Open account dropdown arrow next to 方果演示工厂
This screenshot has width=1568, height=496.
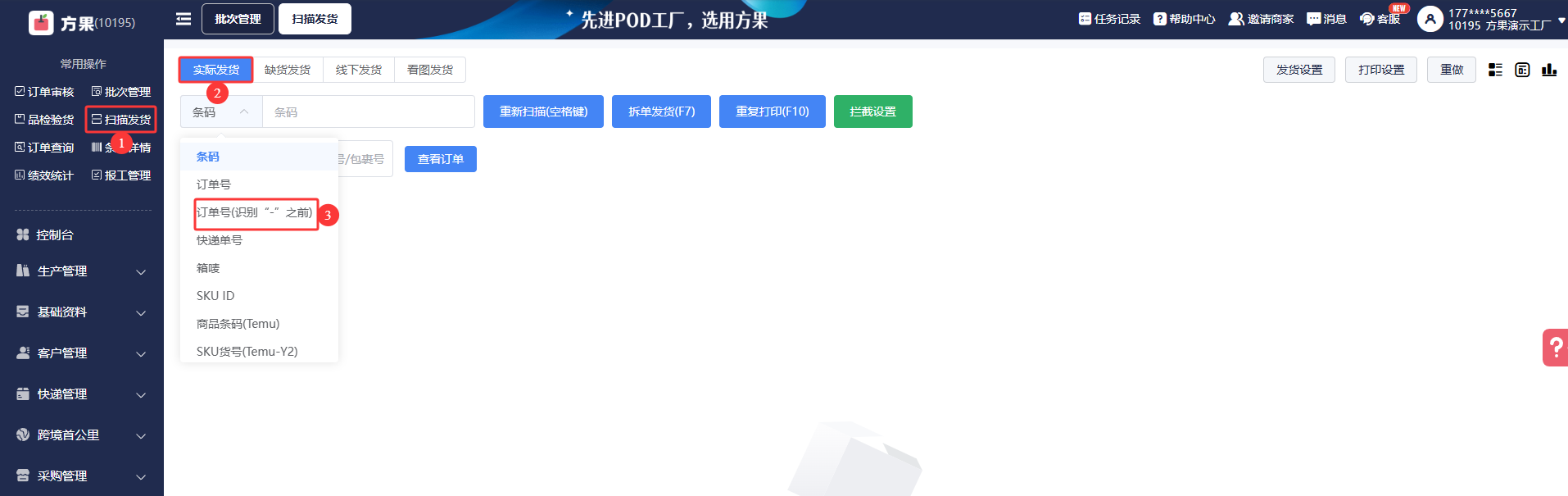[1561, 21]
